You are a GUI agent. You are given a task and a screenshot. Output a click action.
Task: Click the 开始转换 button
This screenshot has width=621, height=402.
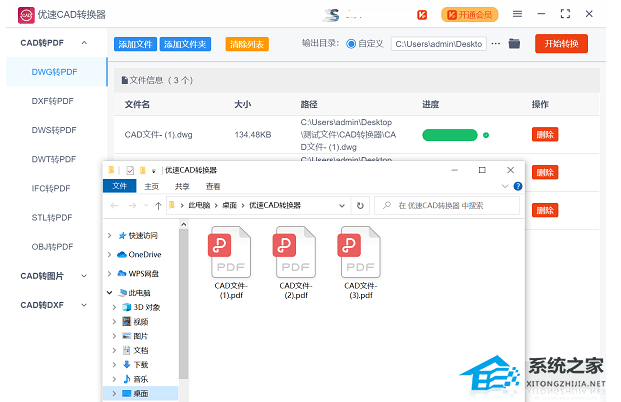(561, 44)
